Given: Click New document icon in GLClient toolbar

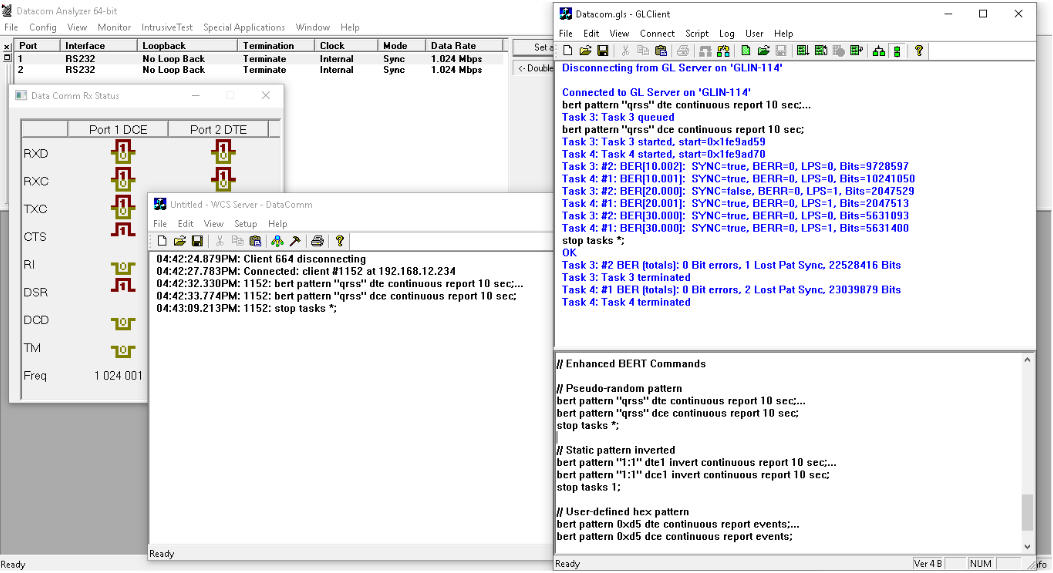Looking at the screenshot, I should pyautogui.click(x=567, y=51).
